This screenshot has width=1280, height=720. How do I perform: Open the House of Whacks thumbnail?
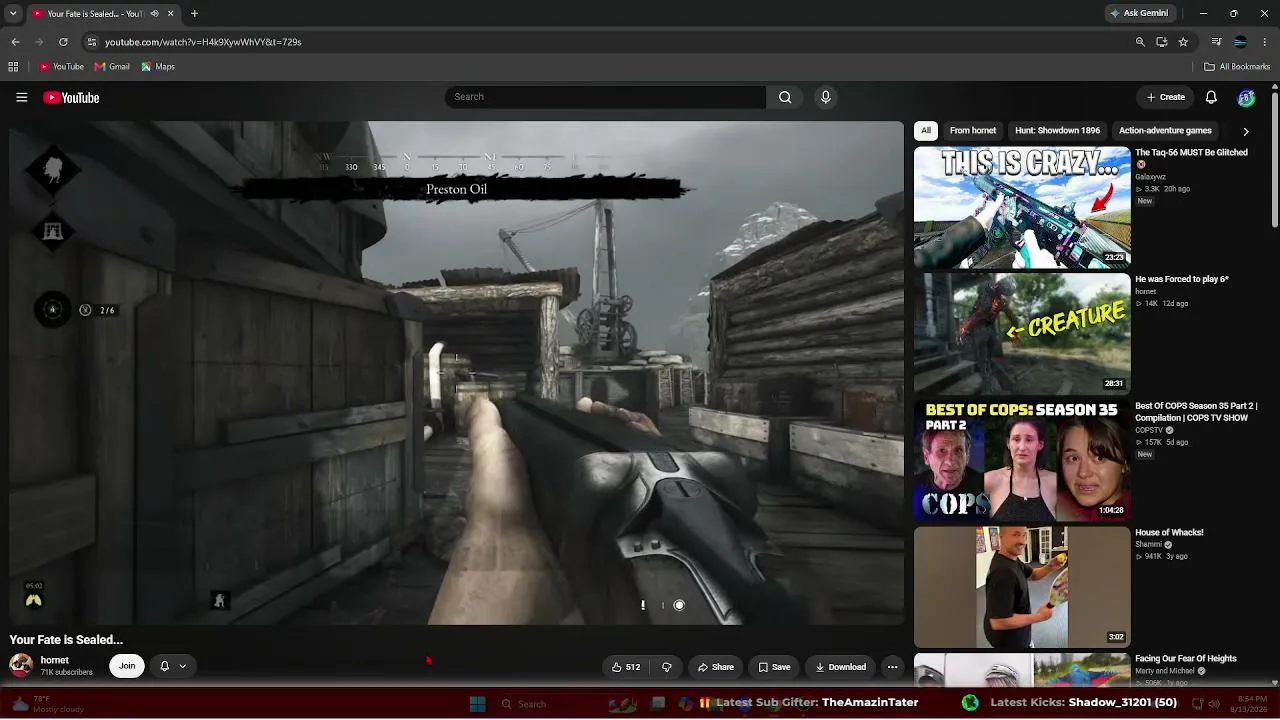tap(1022, 587)
